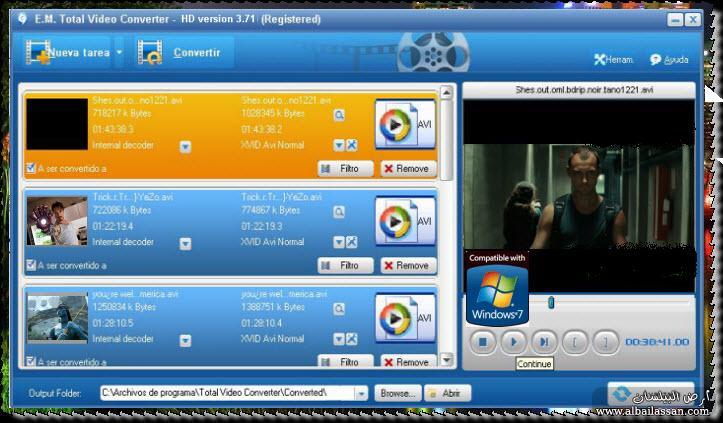Click the Filtro button for you.re.wel
Image resolution: width=723 pixels, height=423 pixels.
point(345,362)
